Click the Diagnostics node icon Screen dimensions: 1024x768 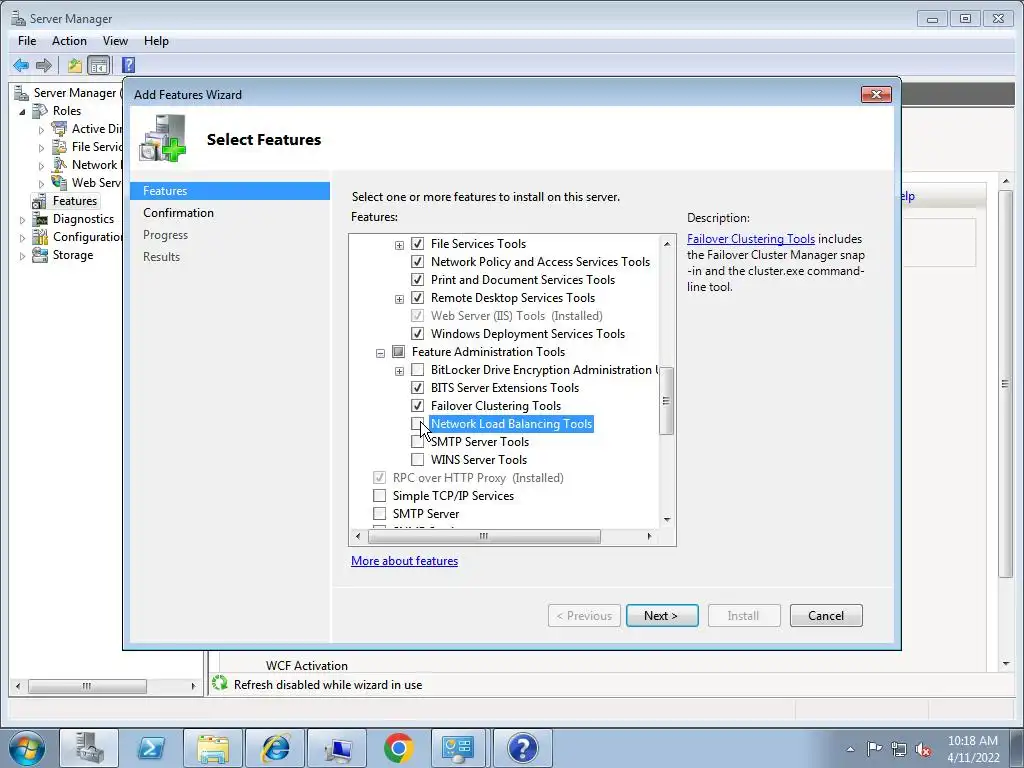click(x=40, y=219)
